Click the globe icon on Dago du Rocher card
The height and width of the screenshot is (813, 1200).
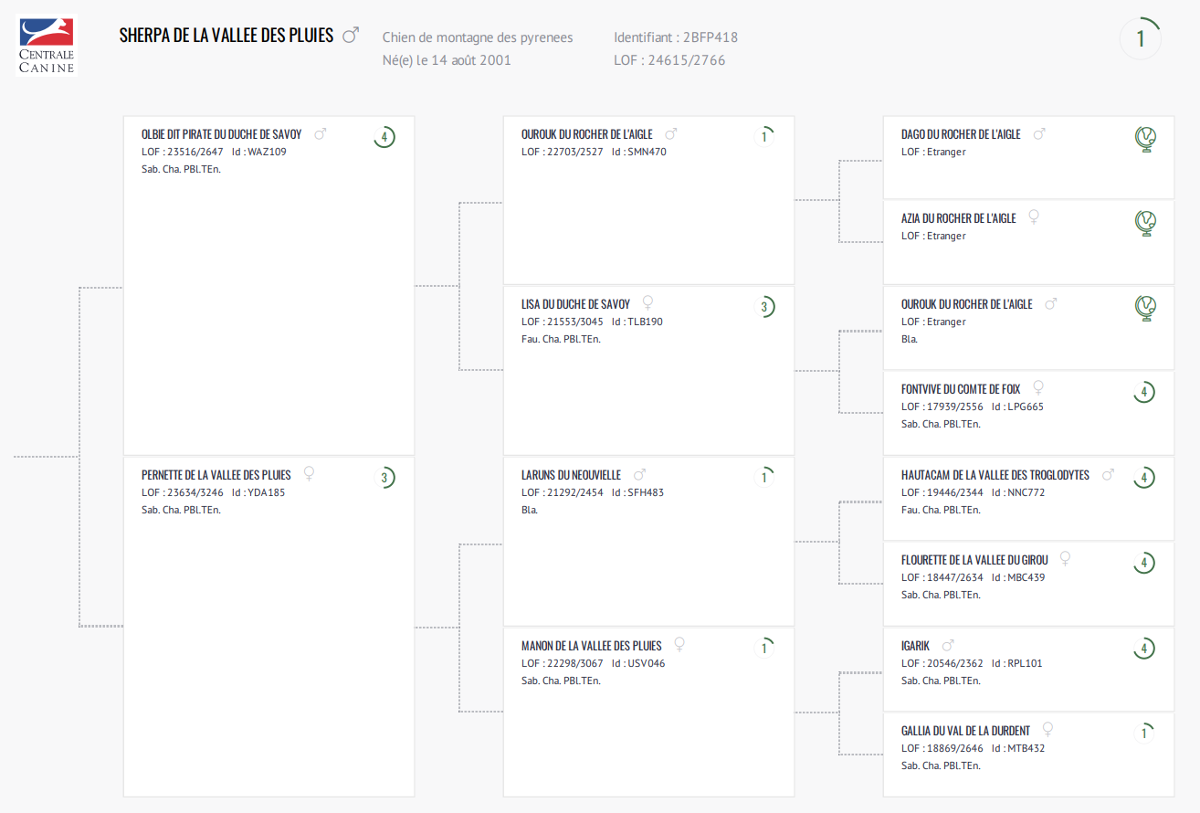[x=1145, y=138]
